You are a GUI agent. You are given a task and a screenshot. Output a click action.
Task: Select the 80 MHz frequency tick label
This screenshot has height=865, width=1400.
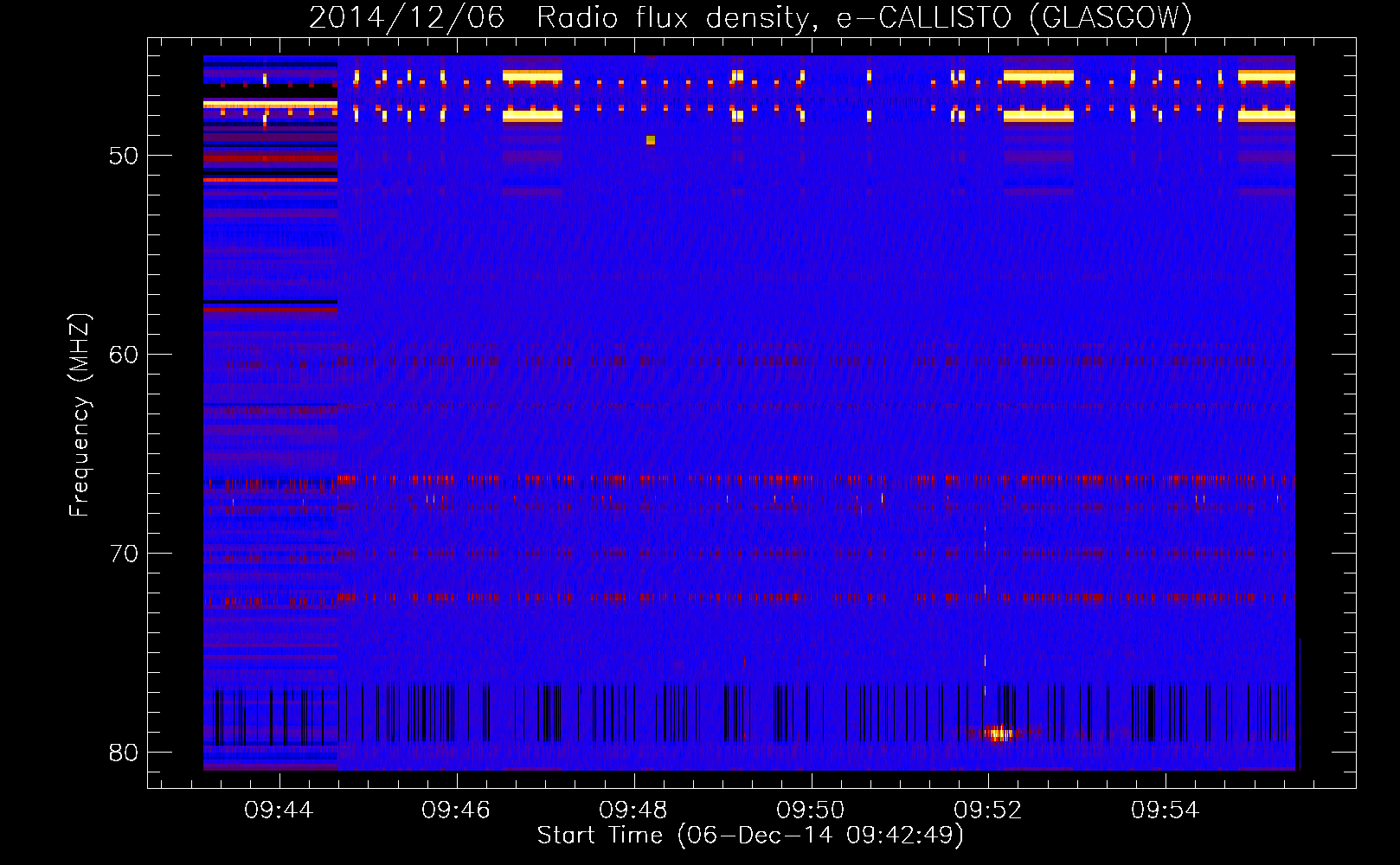[x=124, y=753]
